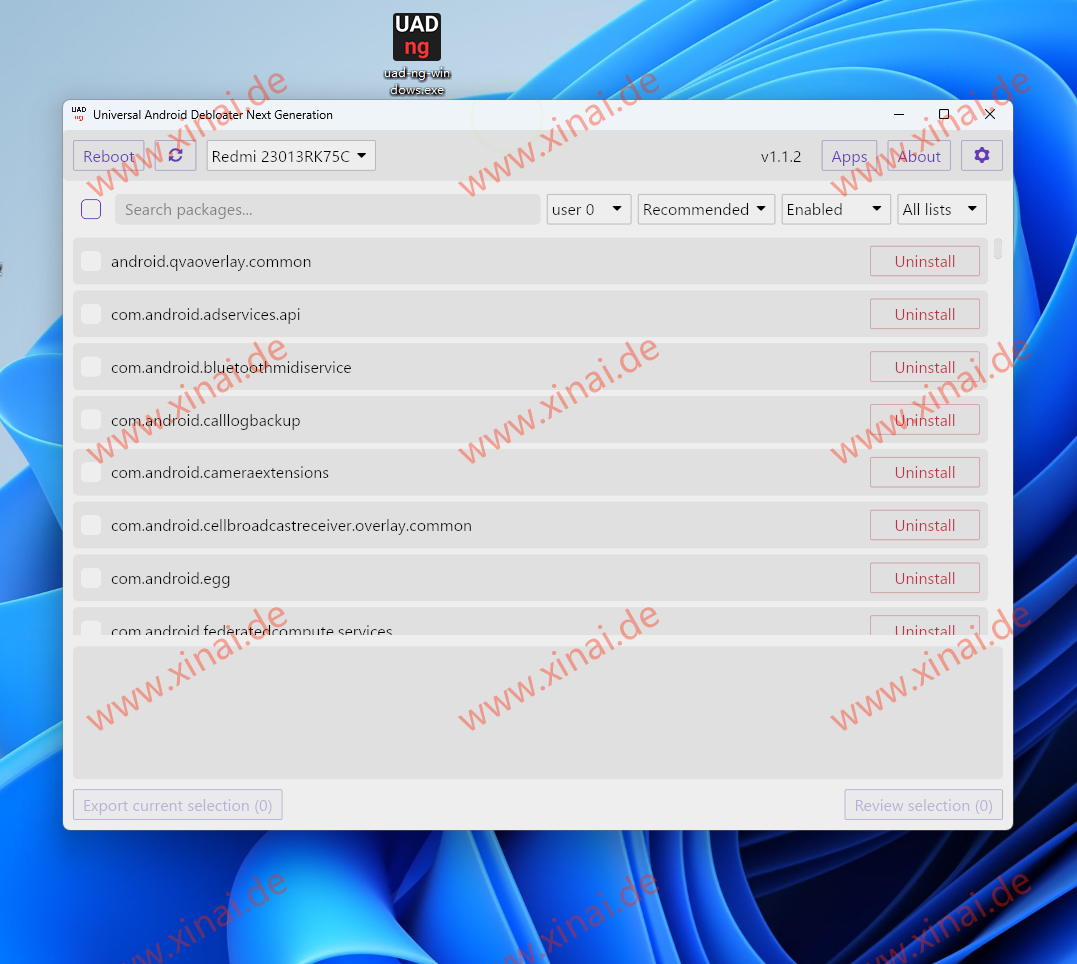
Task: Click the Reboot button
Action: pyautogui.click(x=109, y=156)
